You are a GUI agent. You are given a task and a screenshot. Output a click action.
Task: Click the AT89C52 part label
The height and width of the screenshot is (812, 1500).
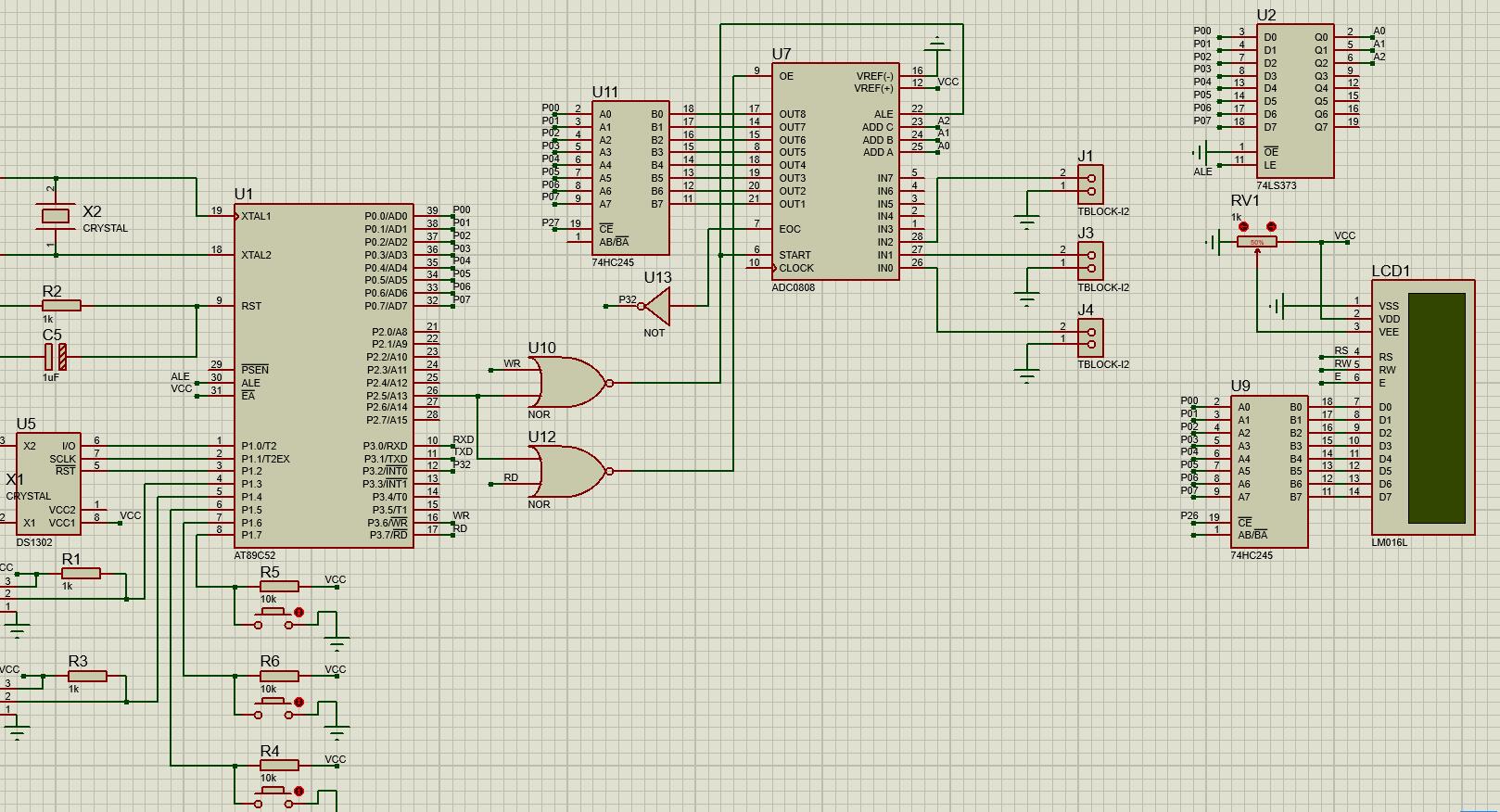point(255,556)
